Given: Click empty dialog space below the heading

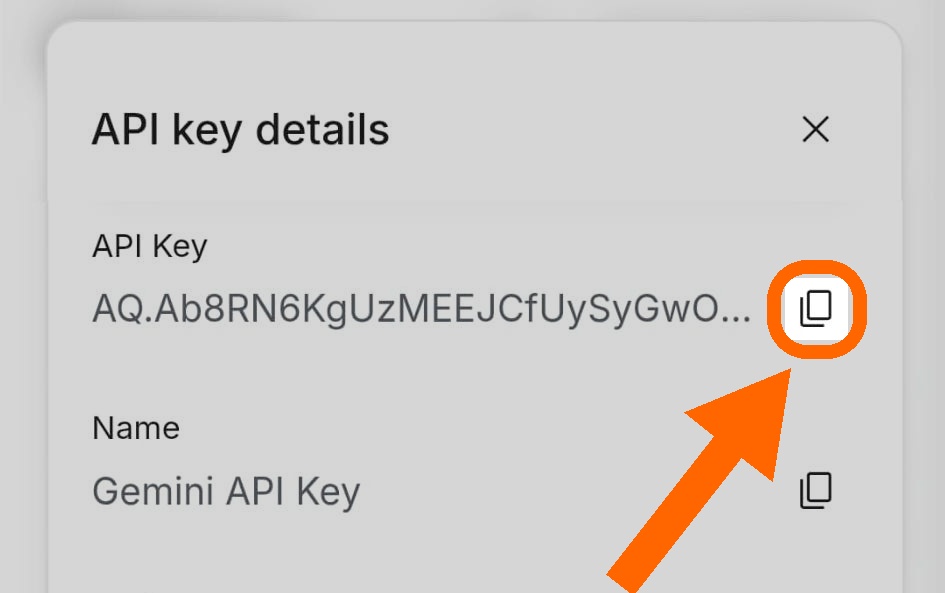Looking at the screenshot, I should (x=470, y=181).
